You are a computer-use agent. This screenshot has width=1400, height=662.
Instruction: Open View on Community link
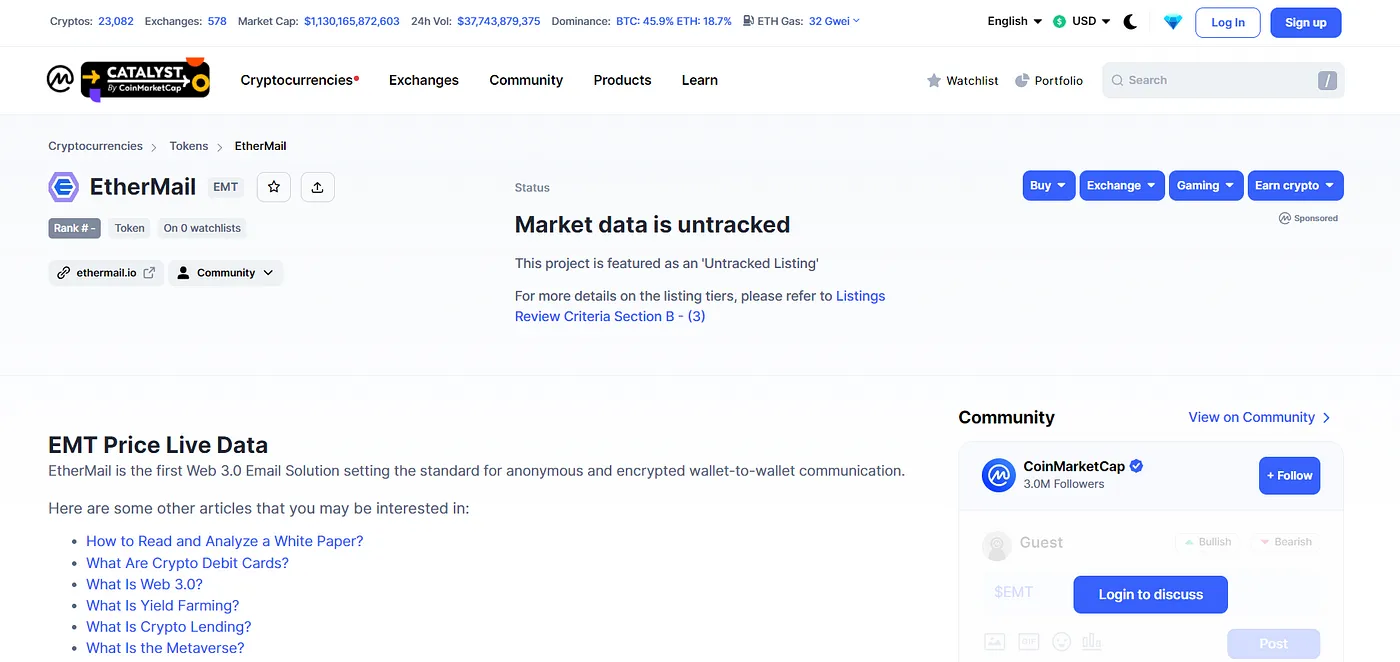(x=1259, y=417)
